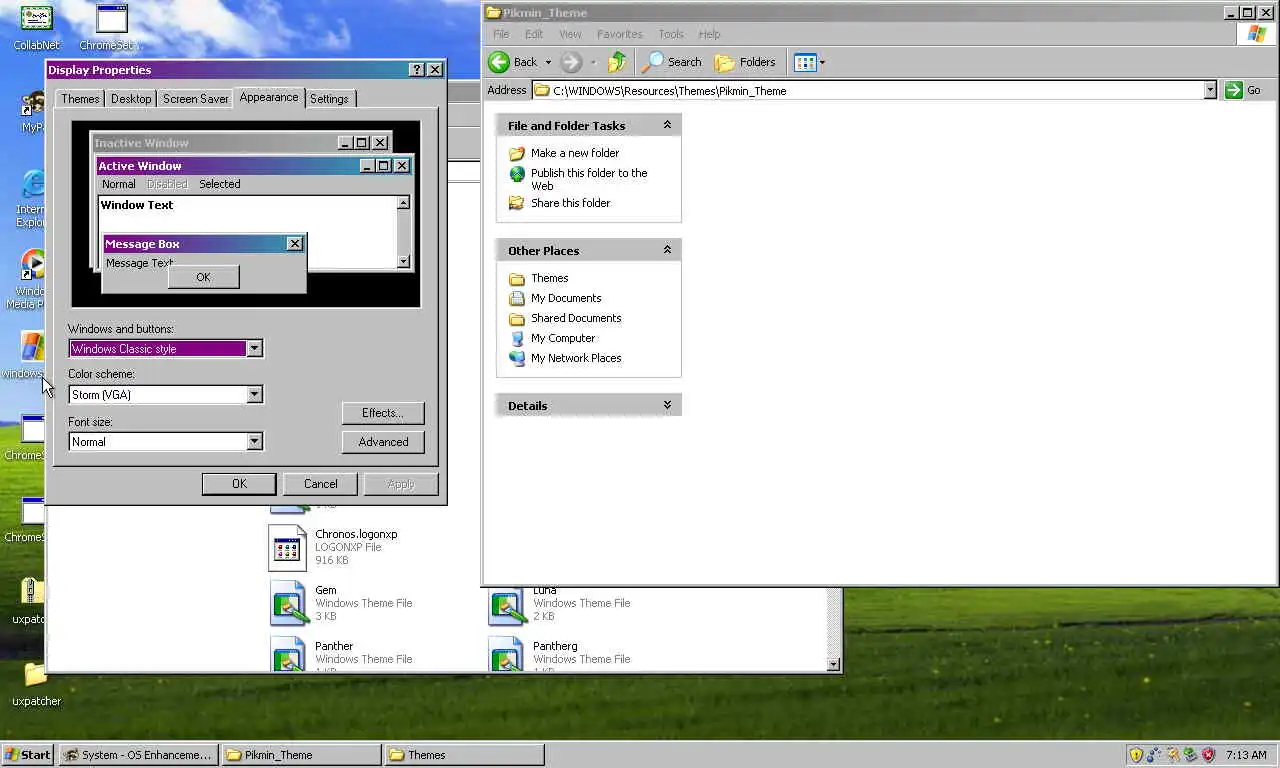The image size is (1280, 768).
Task: Switch to System - OS Enhancement taskbar button
Action: (138, 755)
